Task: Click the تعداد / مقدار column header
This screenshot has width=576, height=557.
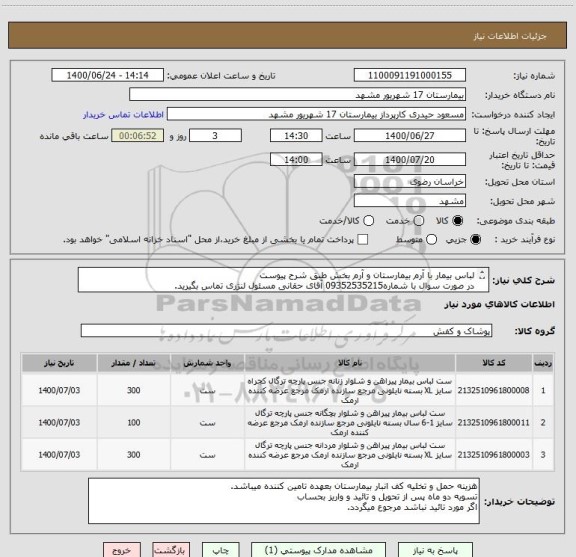Action: (x=134, y=363)
